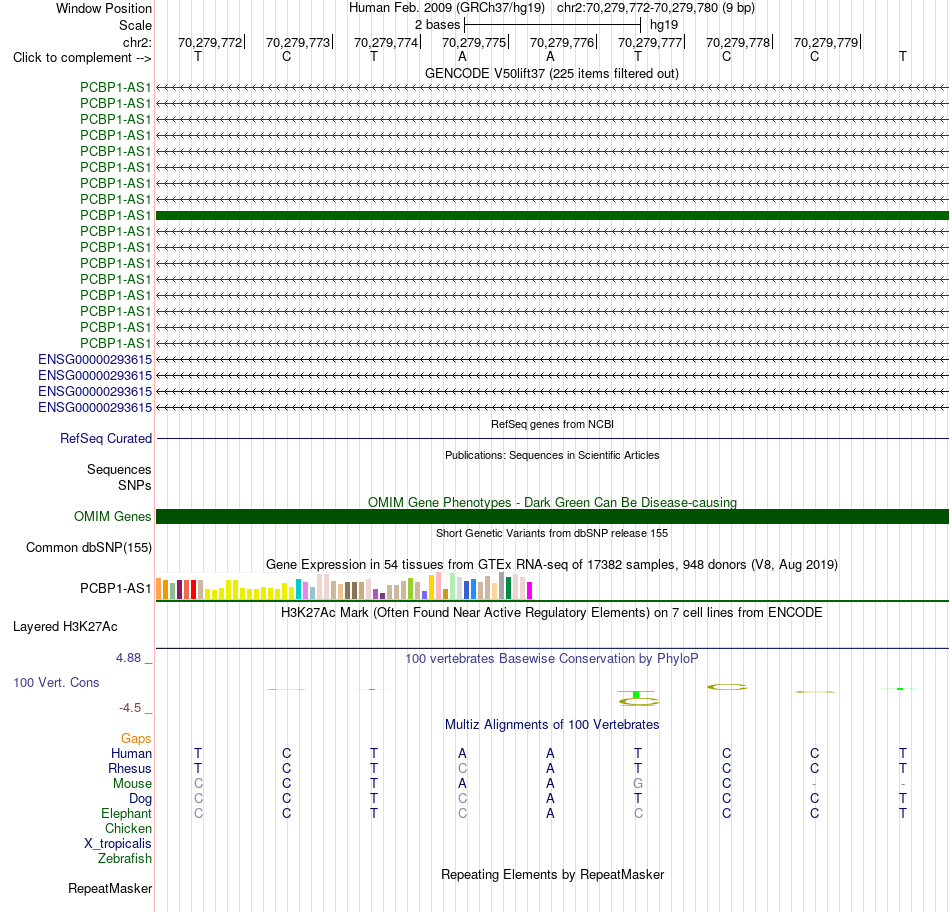Click the 'Click to complement -->' label
Screen dimensions: 950x912
tap(82, 58)
